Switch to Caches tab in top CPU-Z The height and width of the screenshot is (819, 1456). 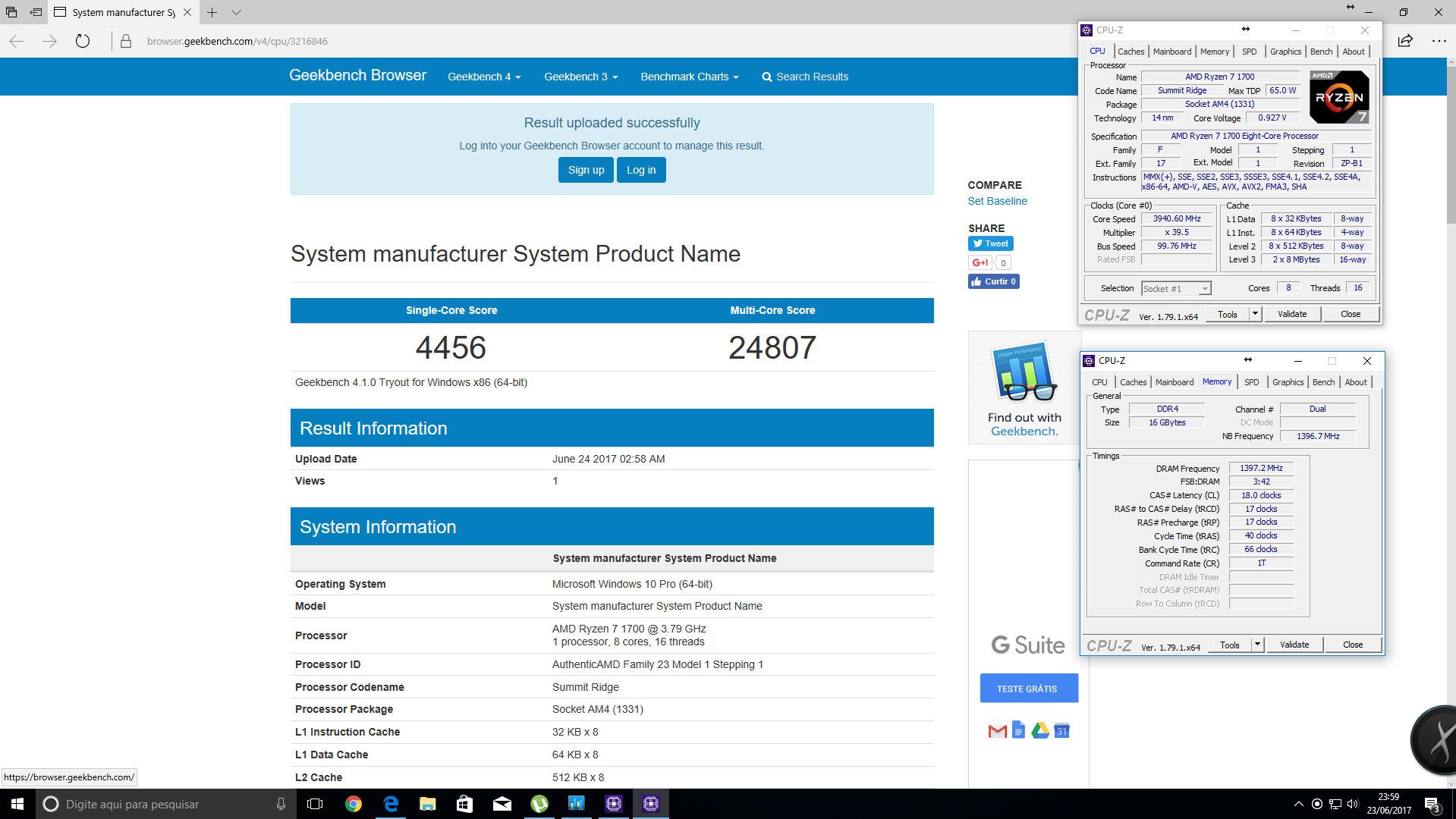(1131, 52)
